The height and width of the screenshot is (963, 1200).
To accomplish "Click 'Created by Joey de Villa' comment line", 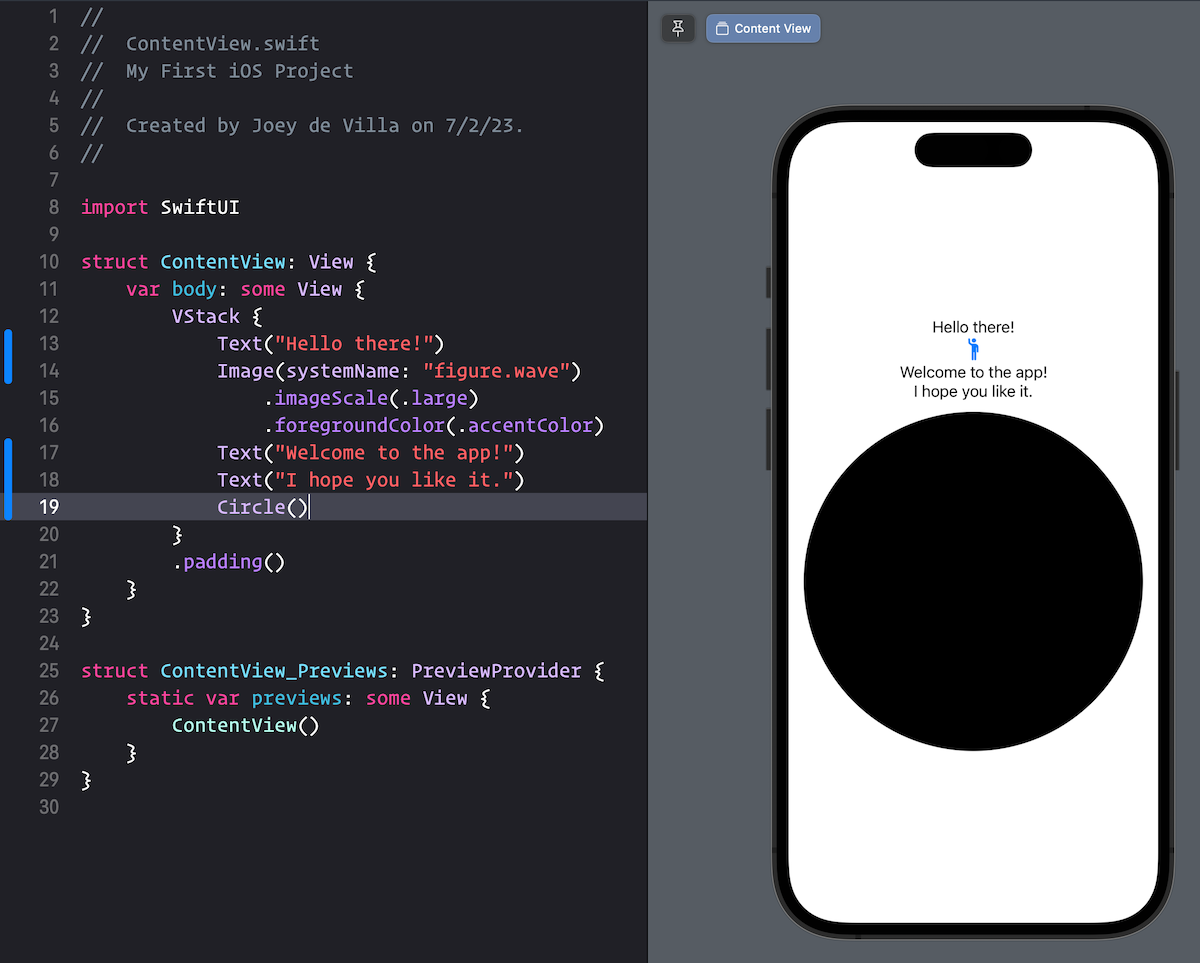I will (302, 125).
